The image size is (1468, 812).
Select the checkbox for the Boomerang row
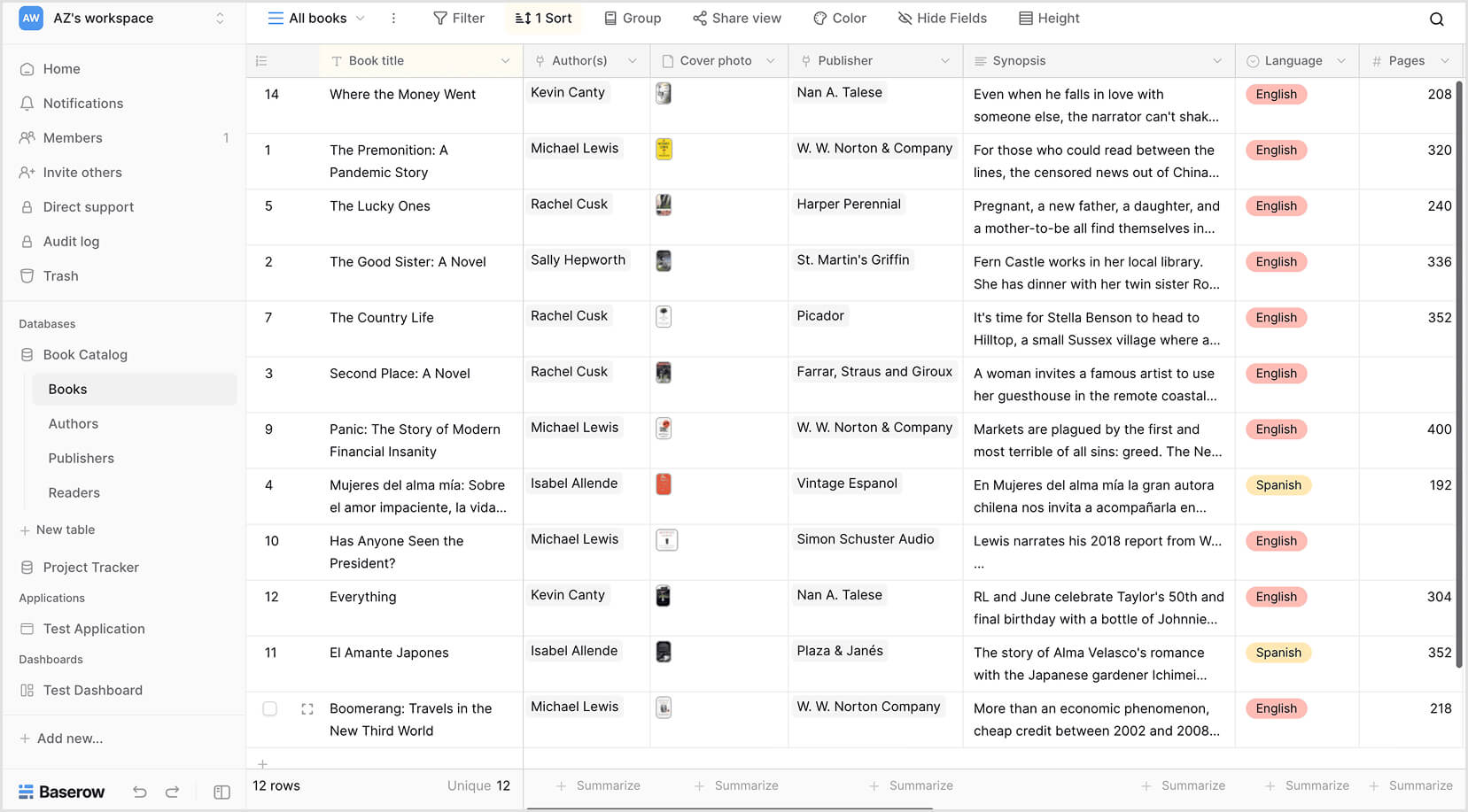pyautogui.click(x=270, y=708)
